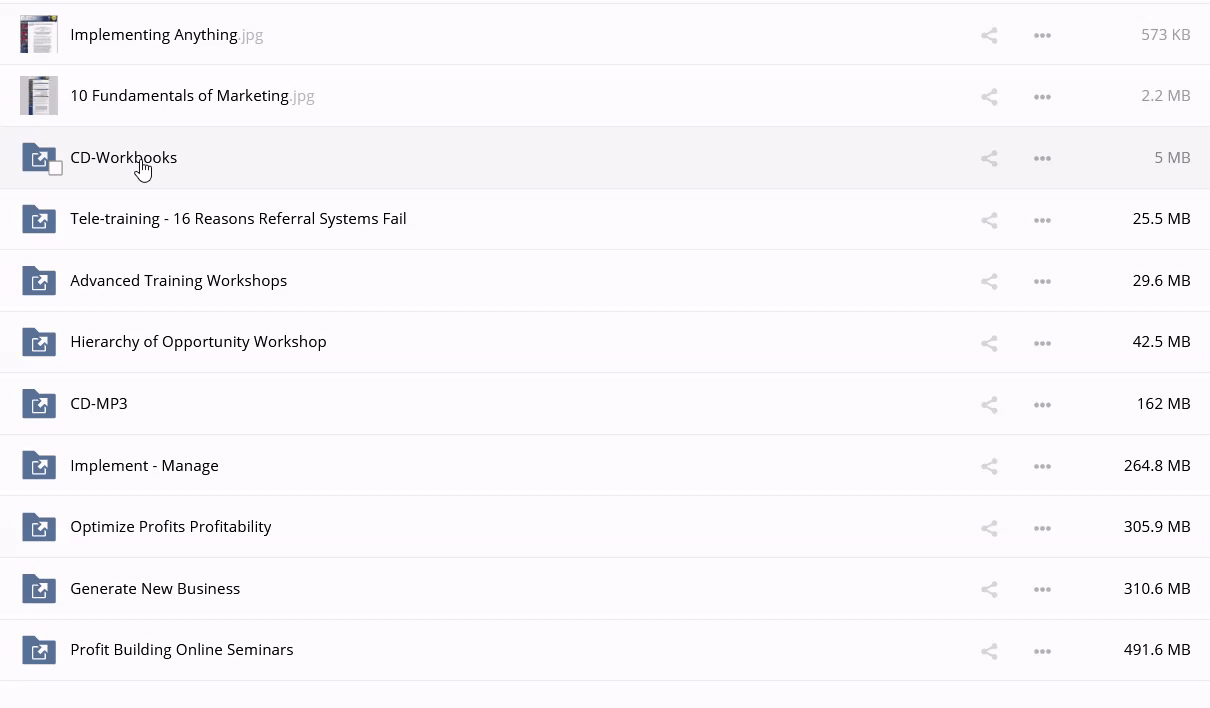1210x708 pixels.
Task: Click share icon for Implementing Anything.jpg
Action: (989, 35)
